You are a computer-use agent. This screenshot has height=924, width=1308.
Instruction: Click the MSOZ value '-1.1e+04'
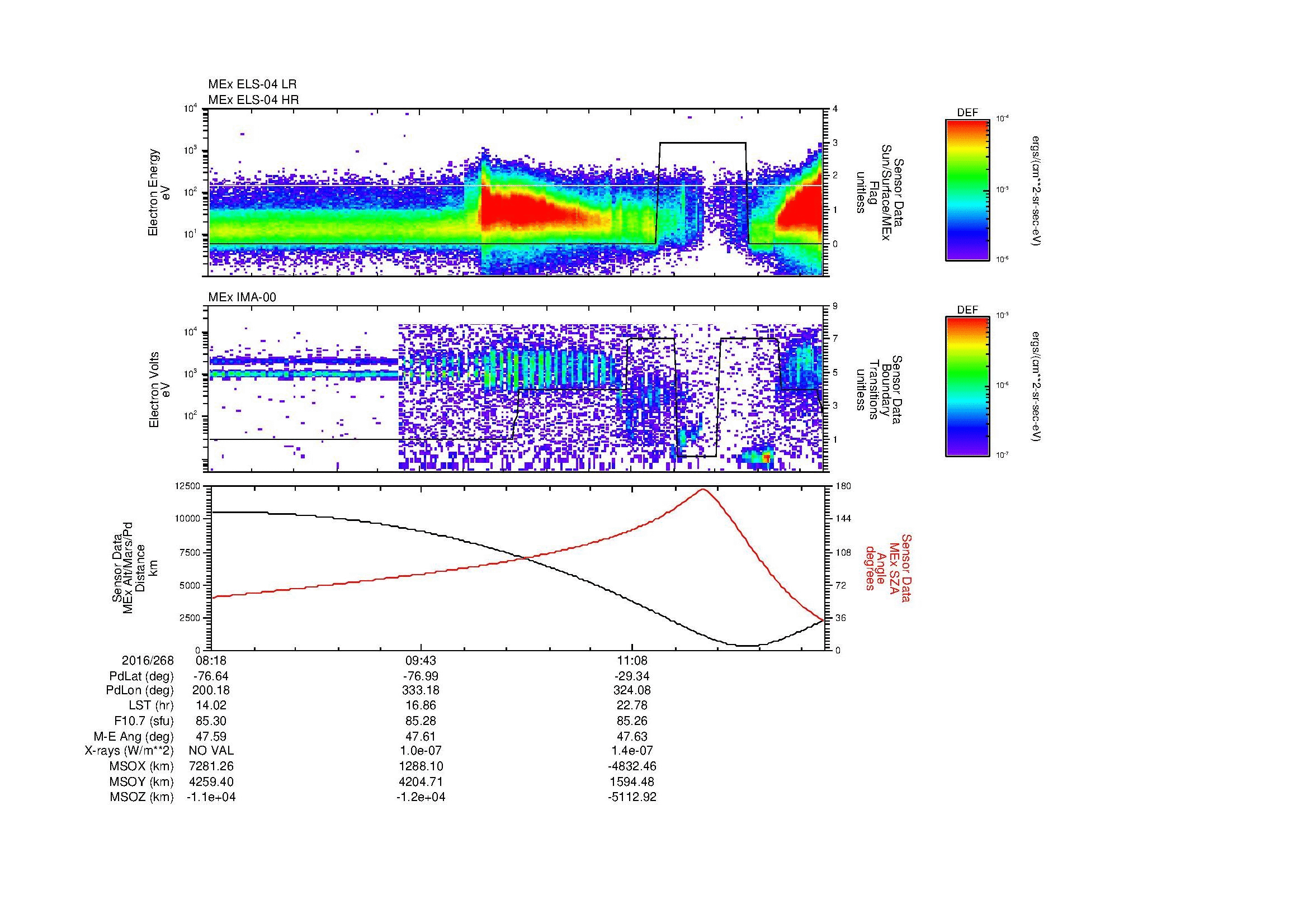click(211, 797)
